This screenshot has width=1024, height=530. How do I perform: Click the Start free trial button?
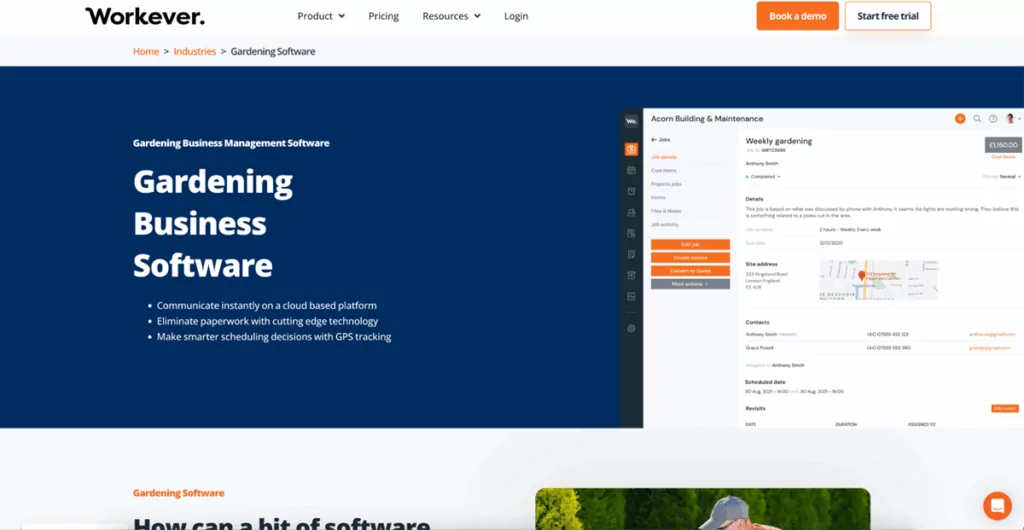coord(887,16)
